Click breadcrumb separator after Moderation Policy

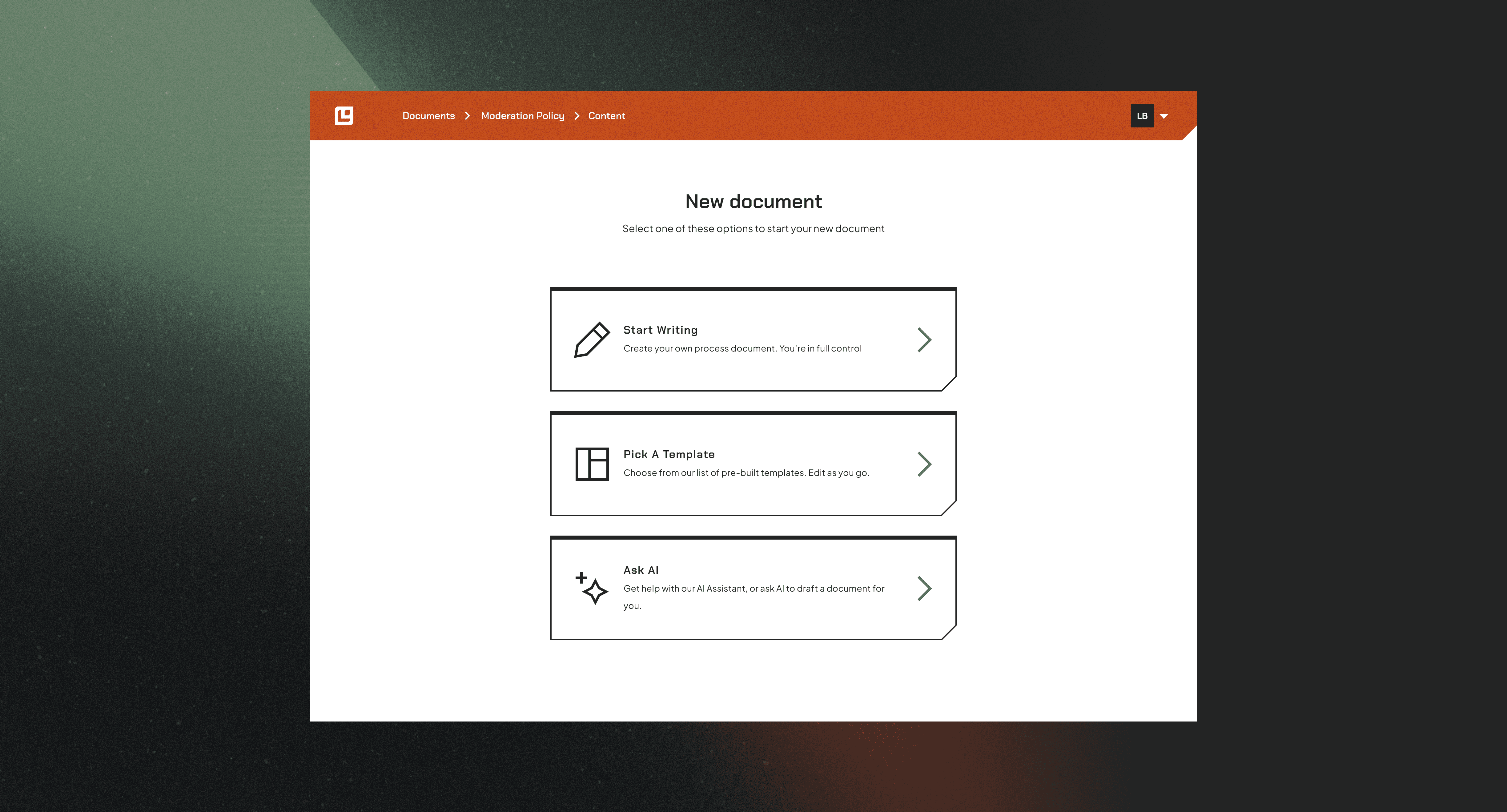click(x=577, y=116)
